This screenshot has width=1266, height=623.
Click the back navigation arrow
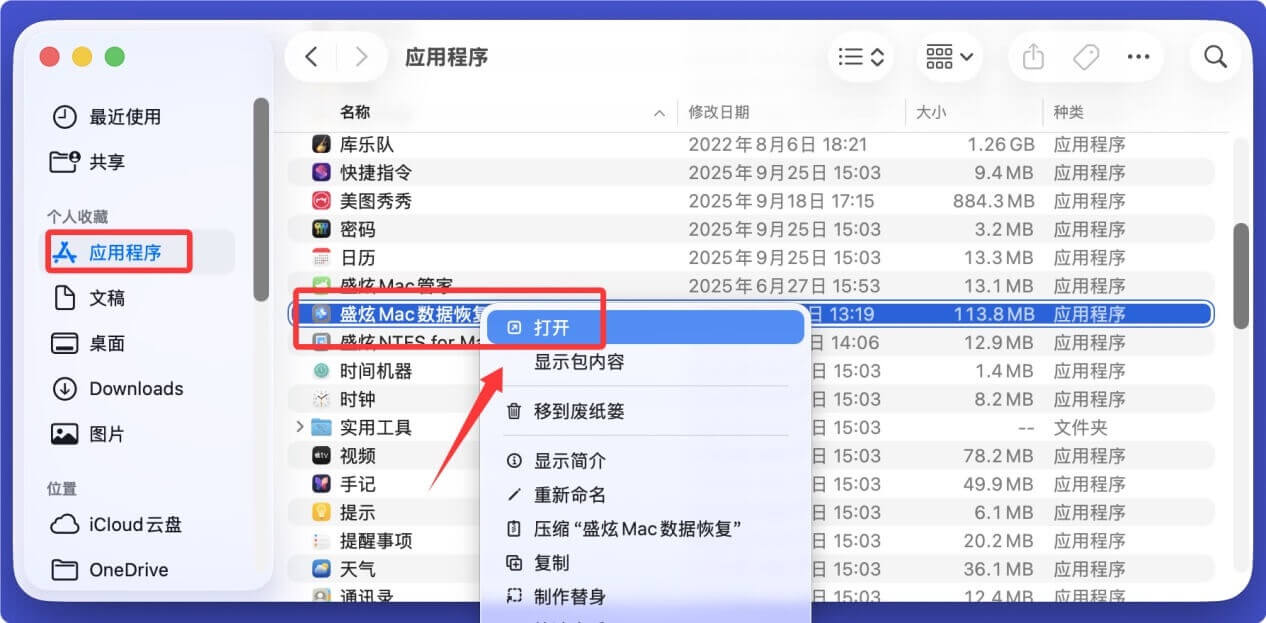pyautogui.click(x=311, y=57)
